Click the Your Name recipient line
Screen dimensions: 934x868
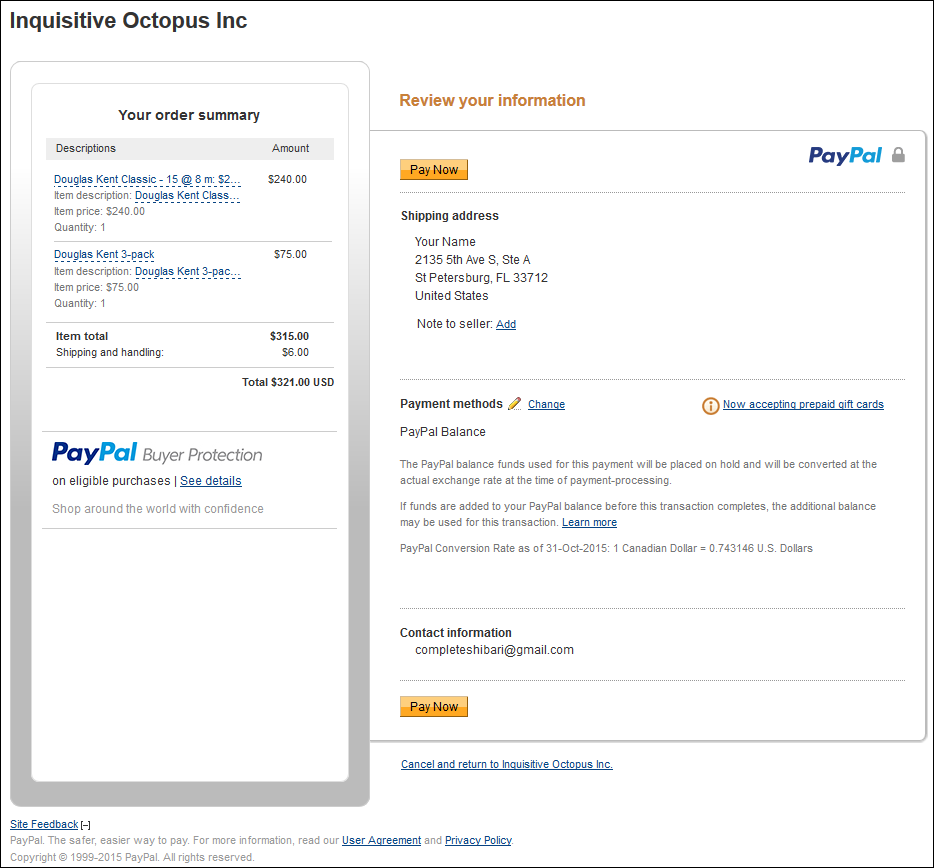point(445,242)
